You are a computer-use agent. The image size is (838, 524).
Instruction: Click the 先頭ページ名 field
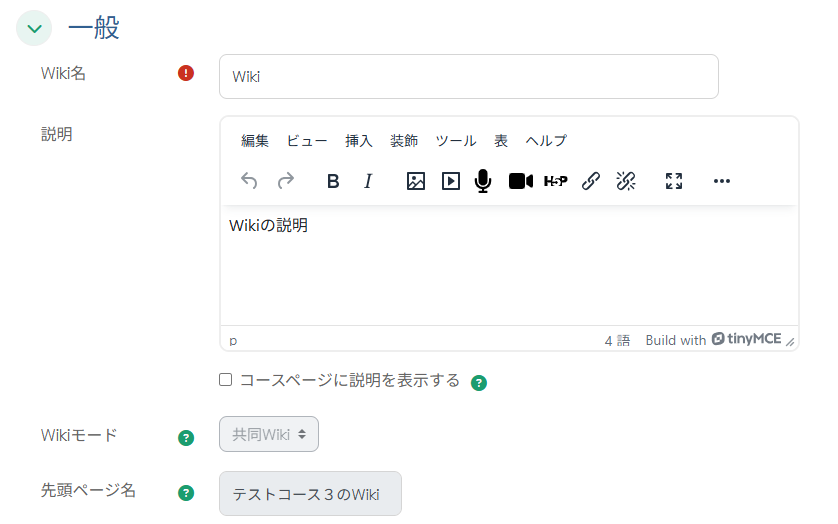(x=310, y=494)
